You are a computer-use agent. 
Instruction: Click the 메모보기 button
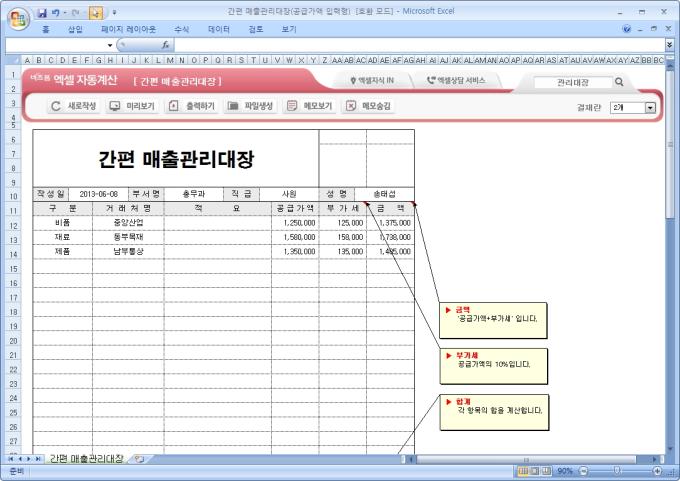(x=309, y=106)
